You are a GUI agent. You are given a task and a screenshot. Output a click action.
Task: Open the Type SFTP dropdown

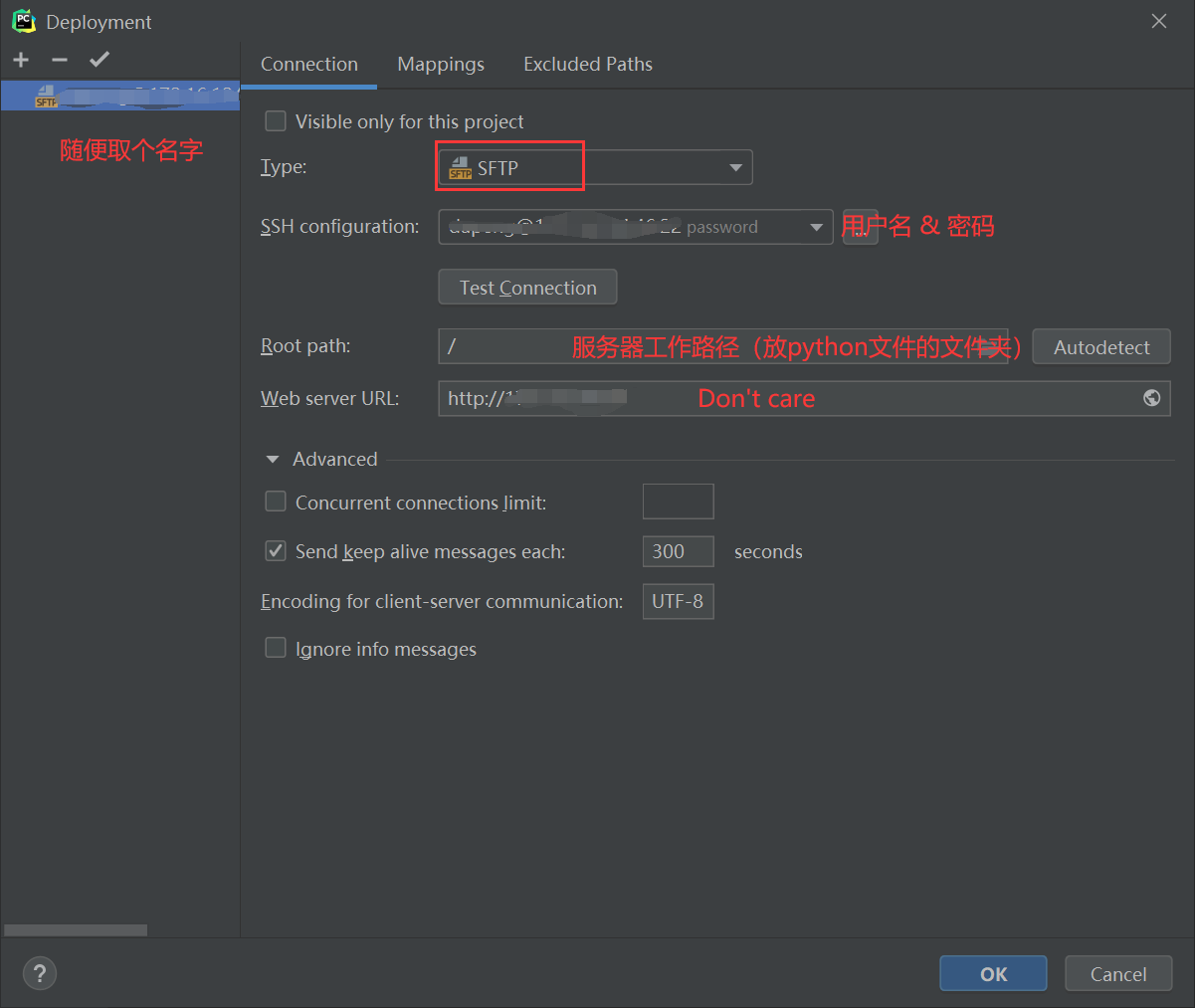coord(595,167)
